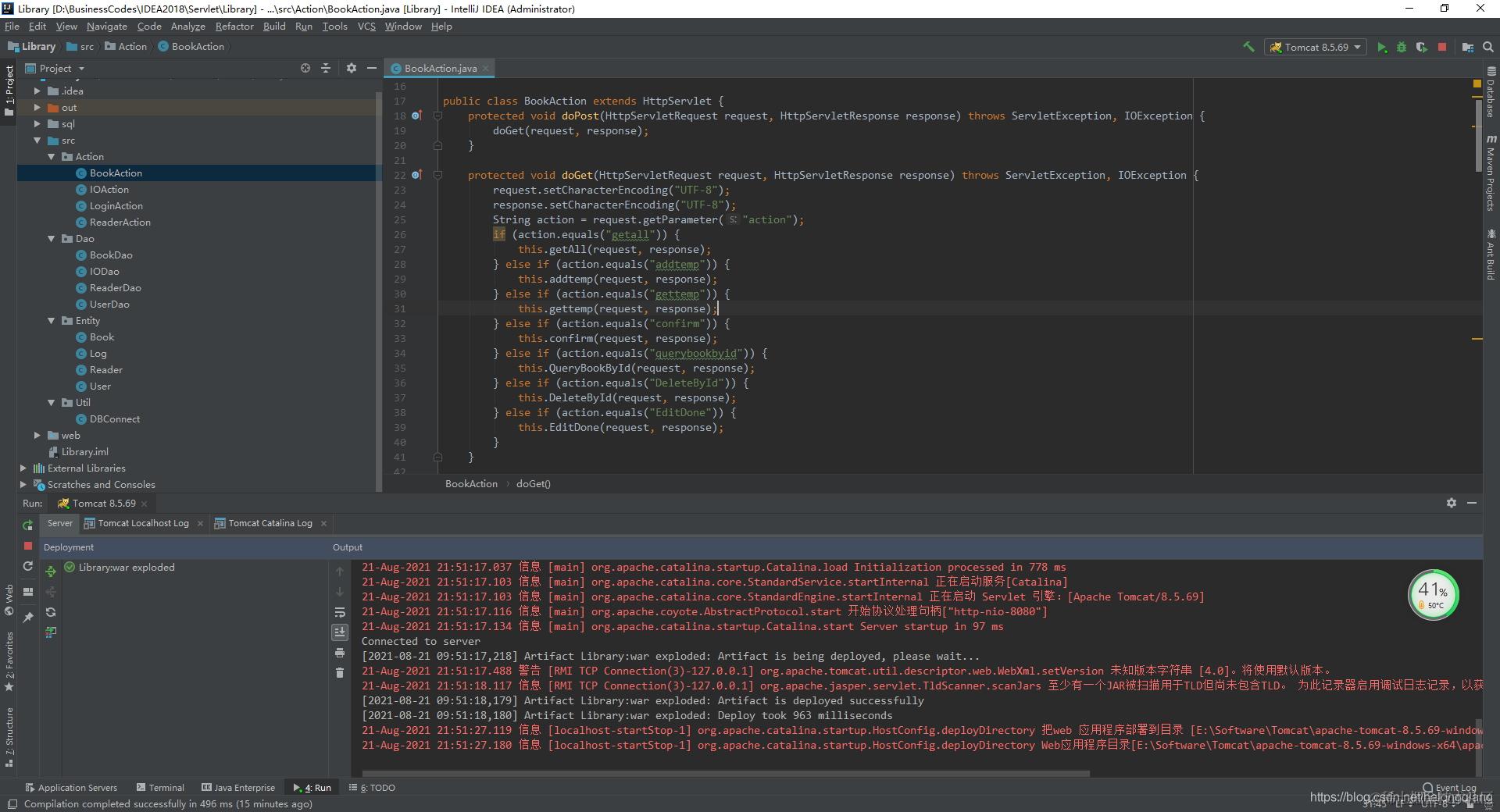Restore the Run panel layout
The height and width of the screenshot is (812, 1500).
point(28,591)
